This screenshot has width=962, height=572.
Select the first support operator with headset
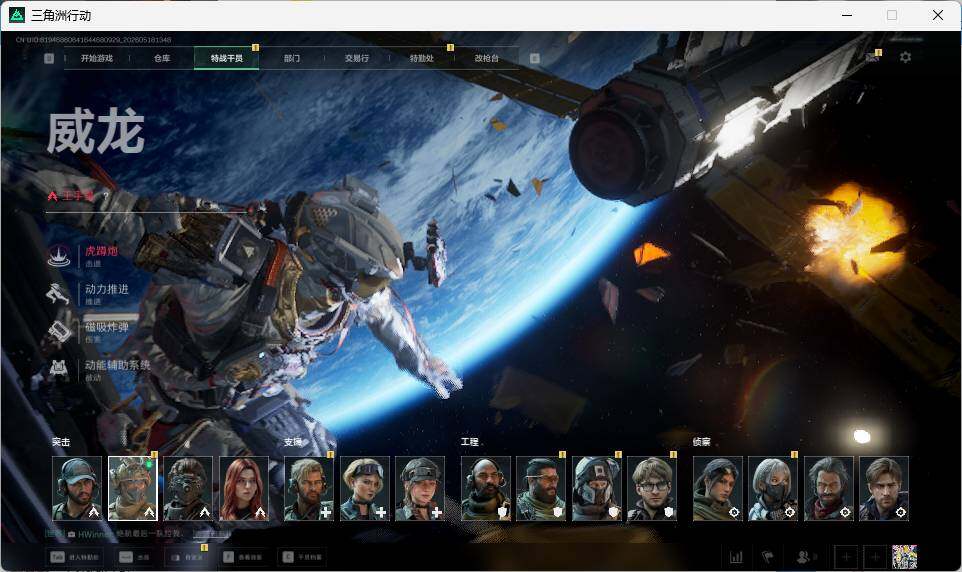pyautogui.click(x=309, y=489)
